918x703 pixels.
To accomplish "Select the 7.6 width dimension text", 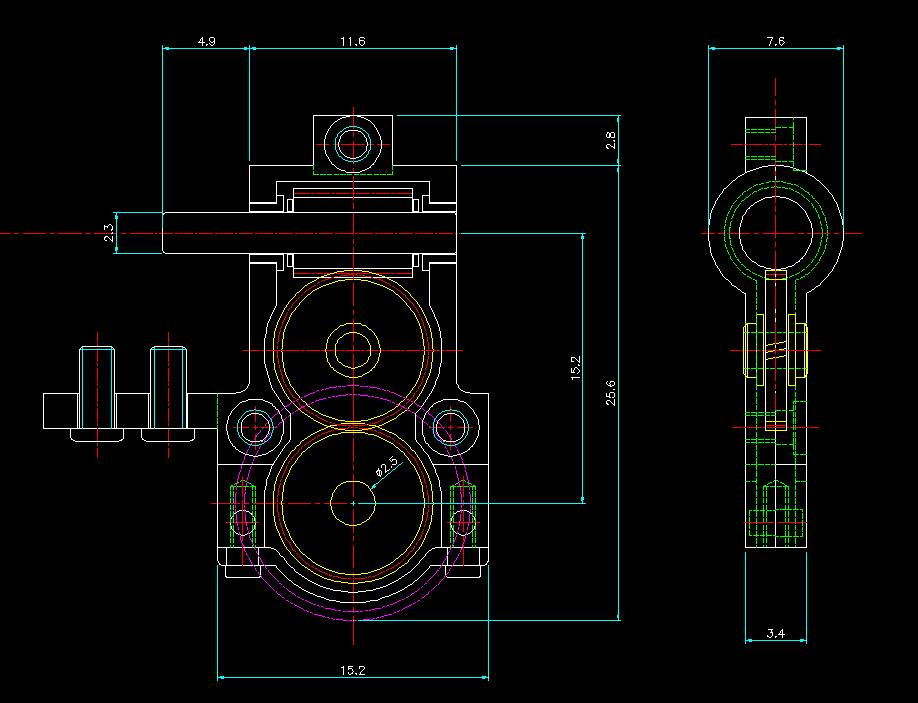I will pos(775,41).
